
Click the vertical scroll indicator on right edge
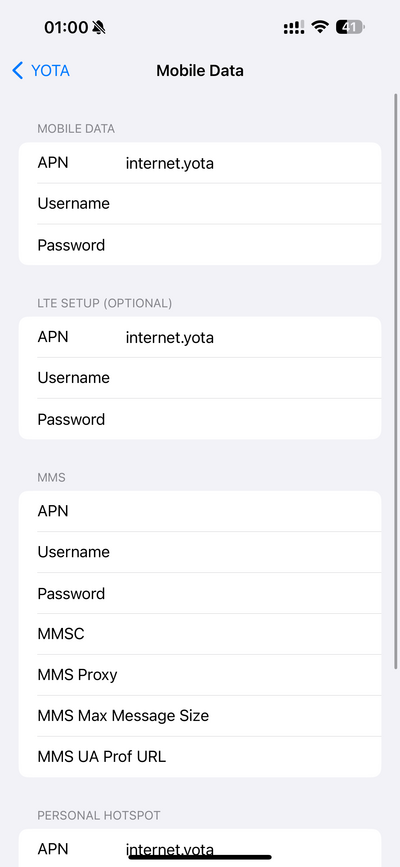click(395, 382)
